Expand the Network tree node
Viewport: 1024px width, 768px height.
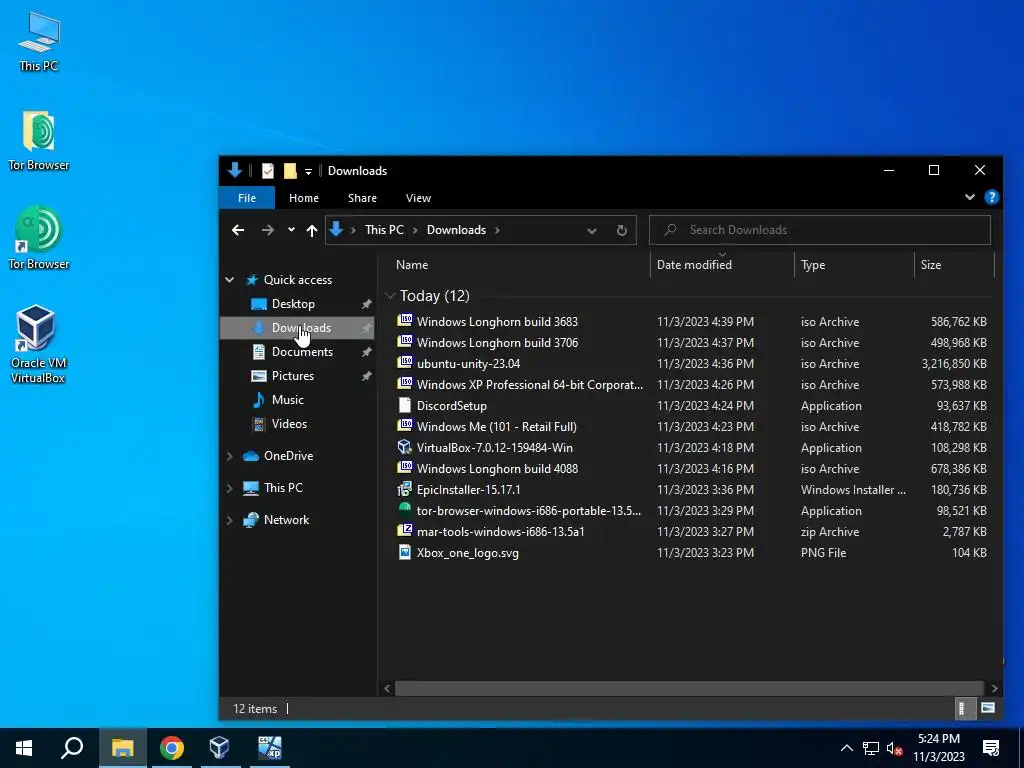230,520
